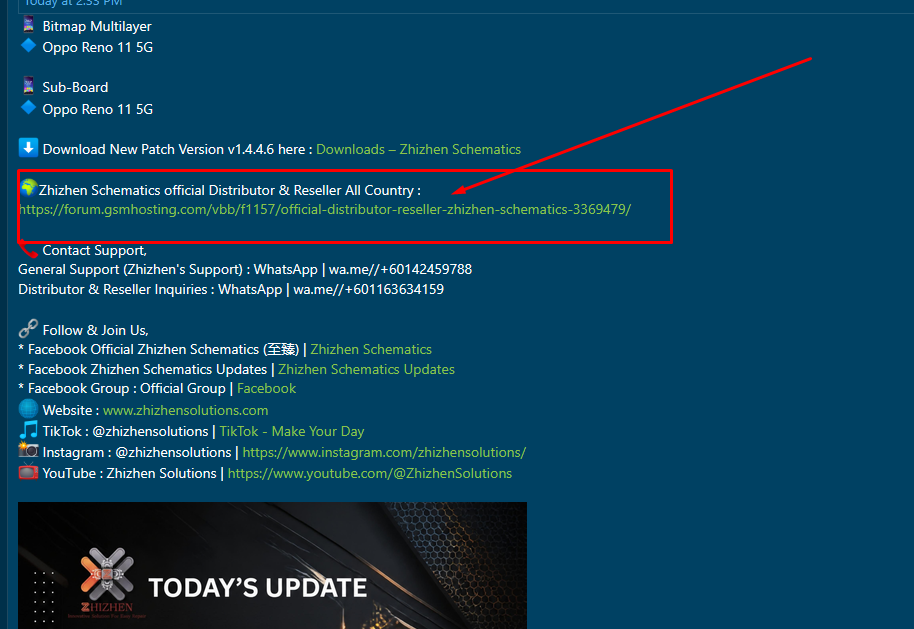Visit www.zhizhensolutions.com website link
The width and height of the screenshot is (914, 629).
(185, 410)
